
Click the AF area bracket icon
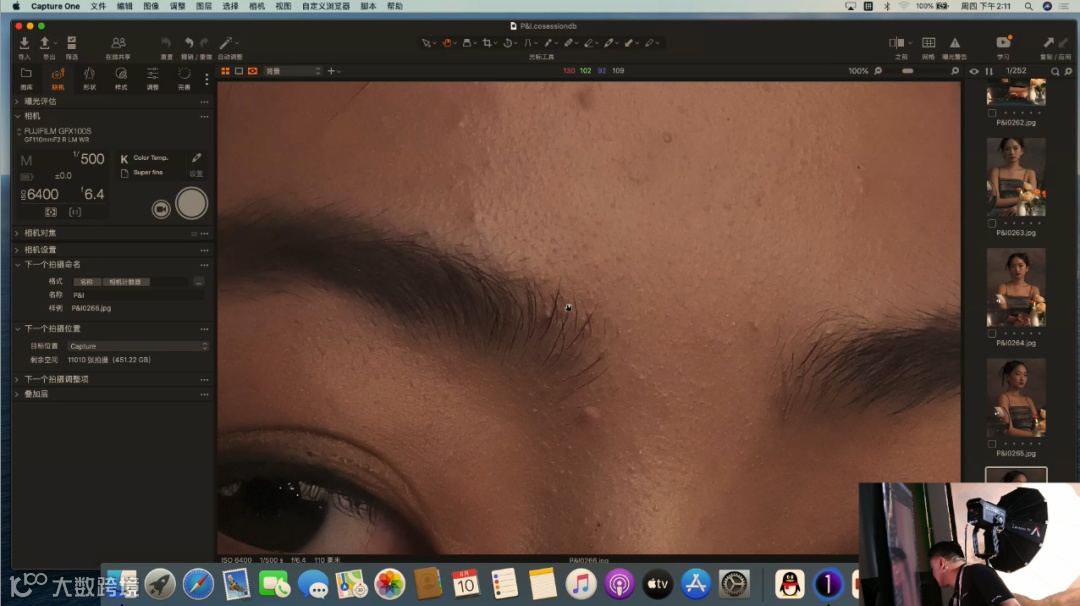point(75,212)
